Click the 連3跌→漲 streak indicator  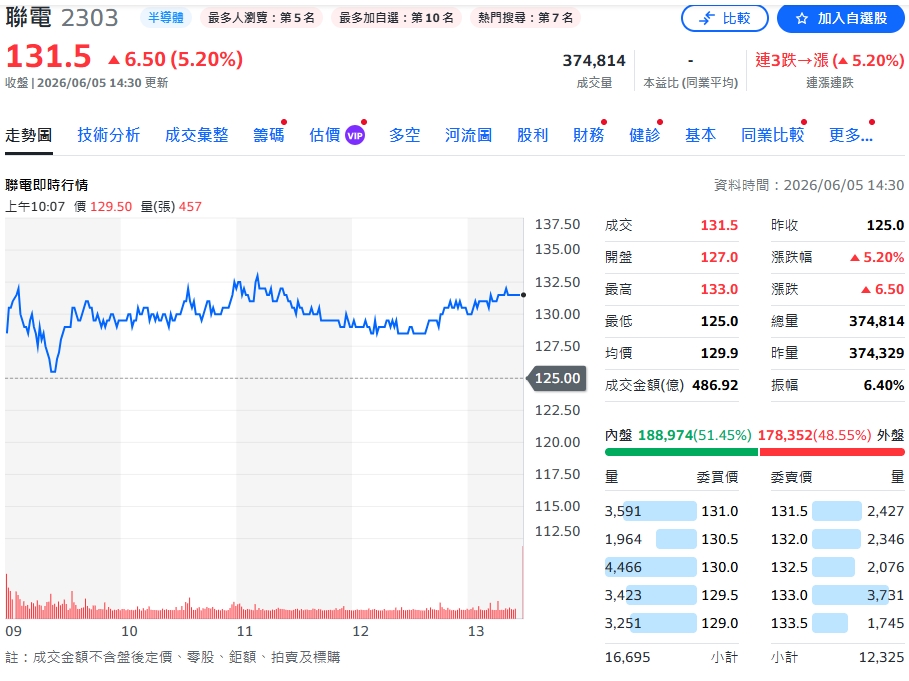830,60
